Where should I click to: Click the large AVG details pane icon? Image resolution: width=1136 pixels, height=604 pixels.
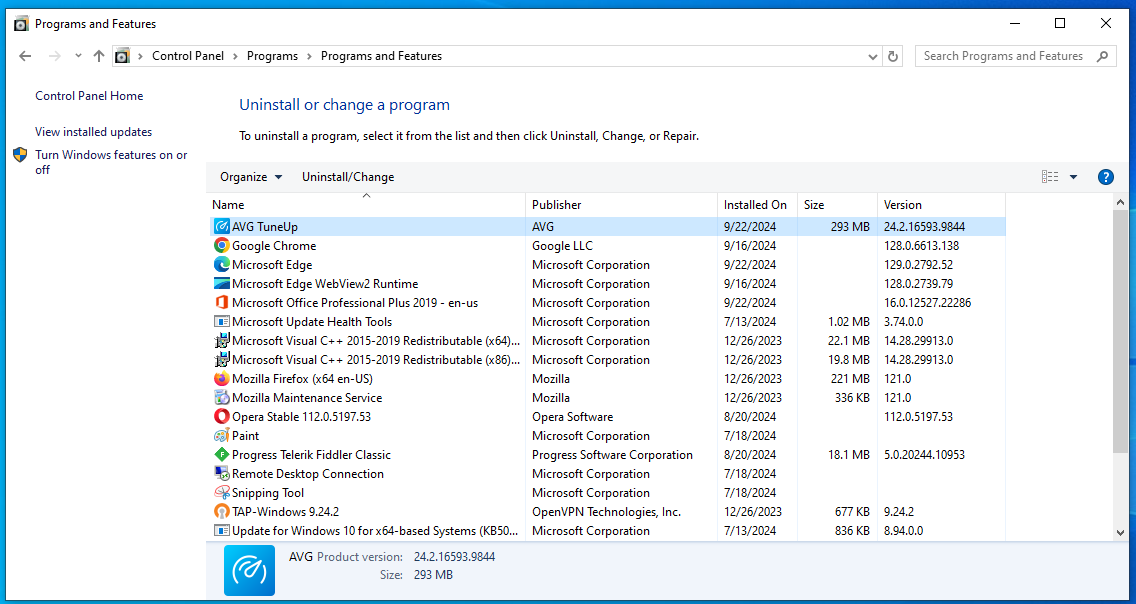(249, 570)
